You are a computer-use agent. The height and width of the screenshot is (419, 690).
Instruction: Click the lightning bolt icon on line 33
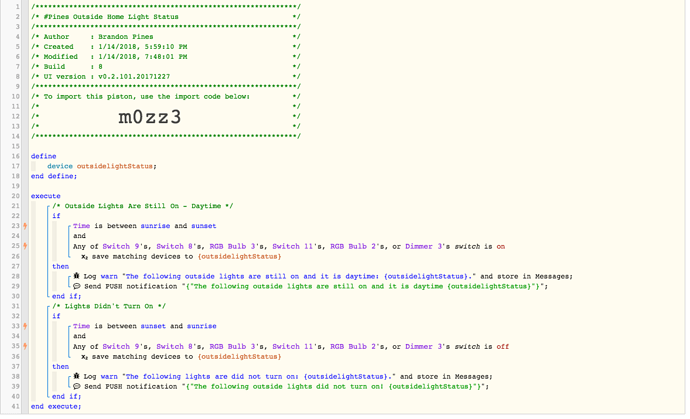coord(26,326)
